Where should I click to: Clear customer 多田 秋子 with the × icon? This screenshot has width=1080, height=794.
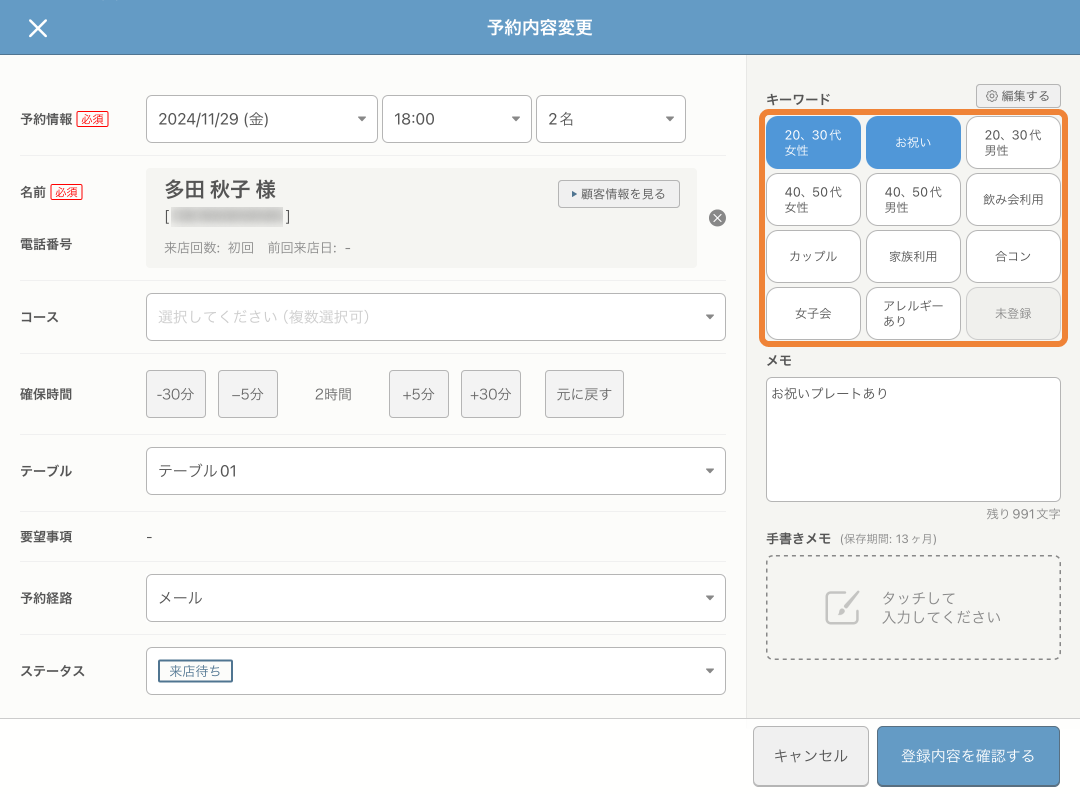tap(717, 218)
